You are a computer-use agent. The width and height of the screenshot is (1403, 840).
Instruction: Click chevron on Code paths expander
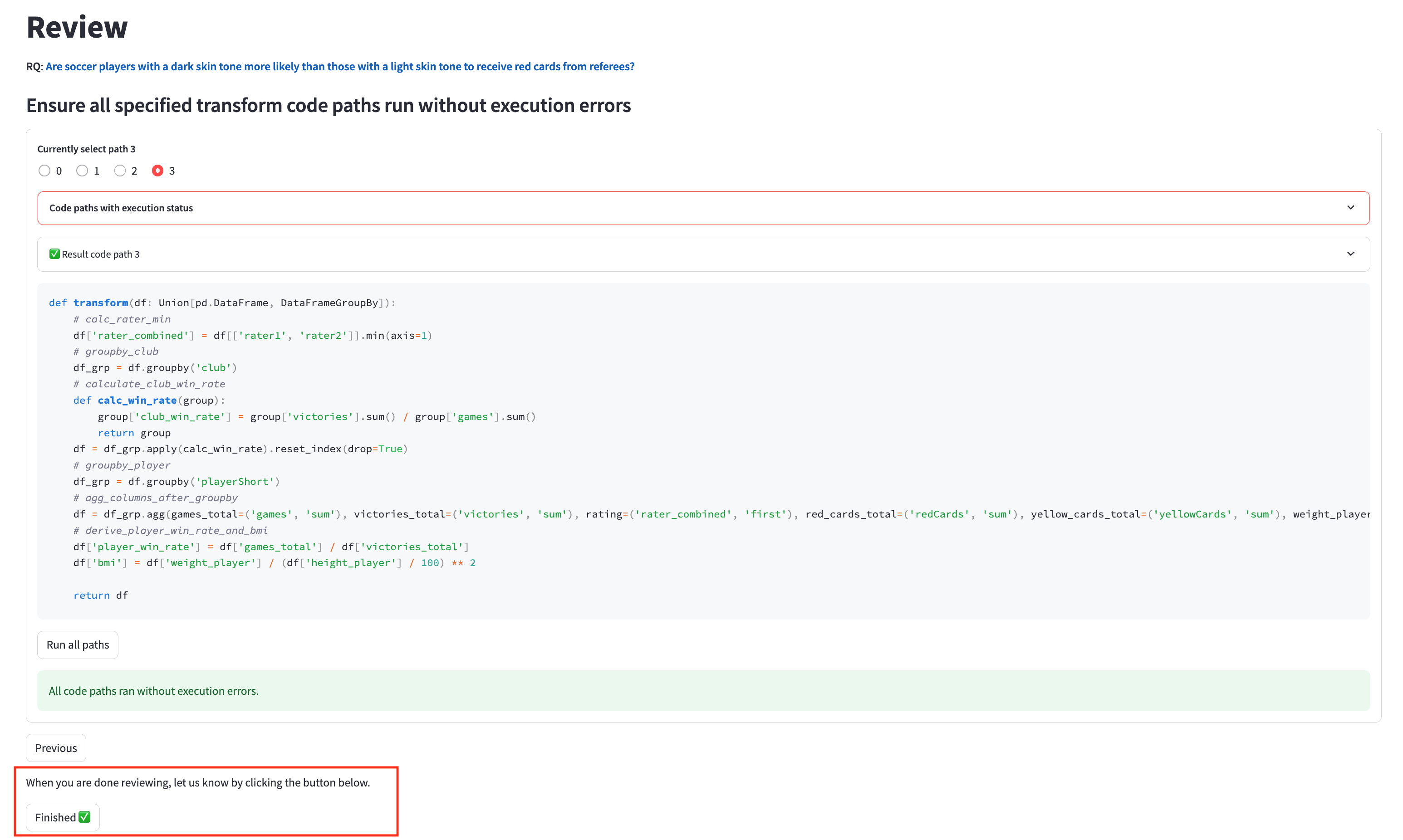[1350, 208]
